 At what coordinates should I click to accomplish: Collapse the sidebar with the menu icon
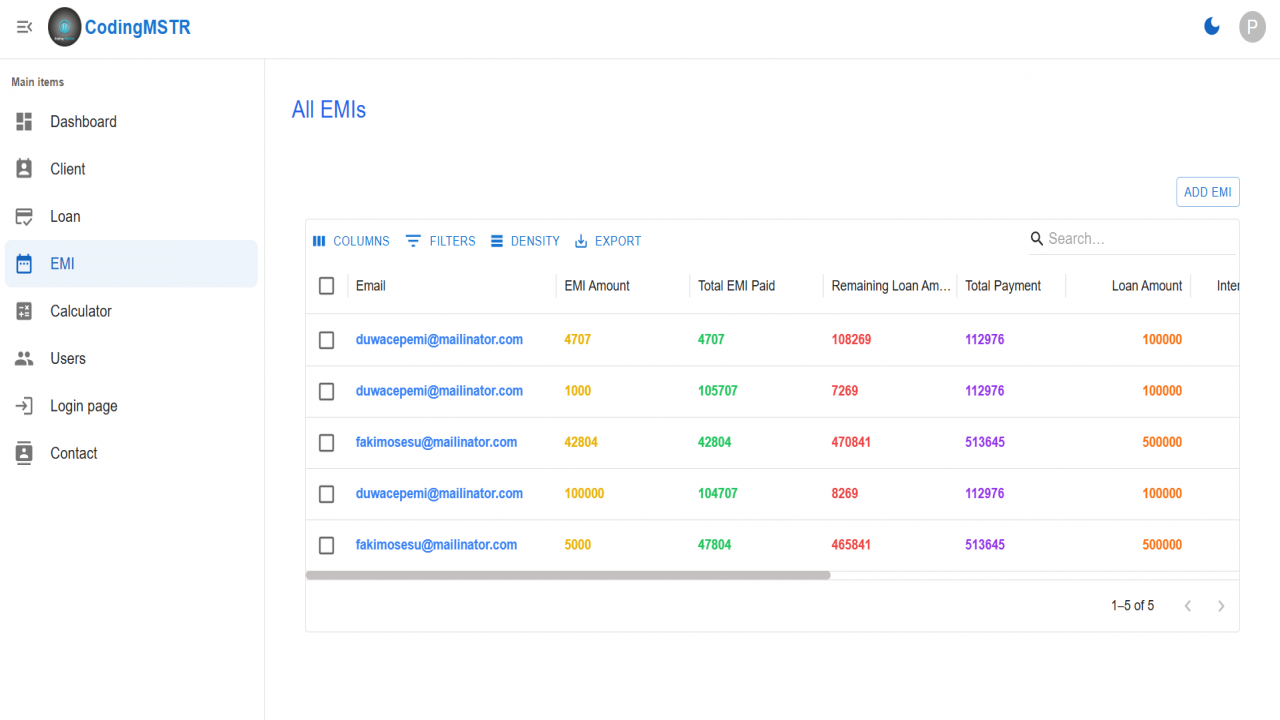25,27
